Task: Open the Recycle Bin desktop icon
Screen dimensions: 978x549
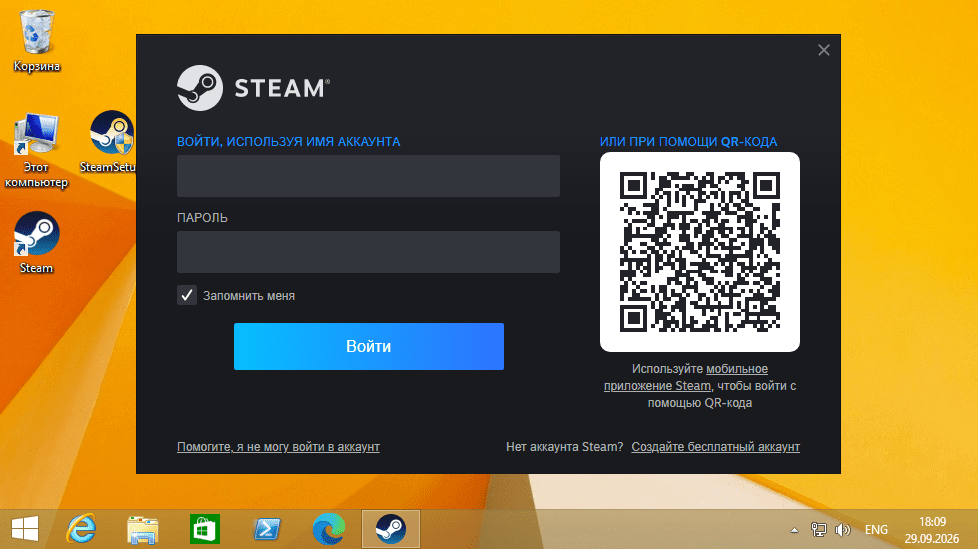Action: pyautogui.click(x=37, y=41)
